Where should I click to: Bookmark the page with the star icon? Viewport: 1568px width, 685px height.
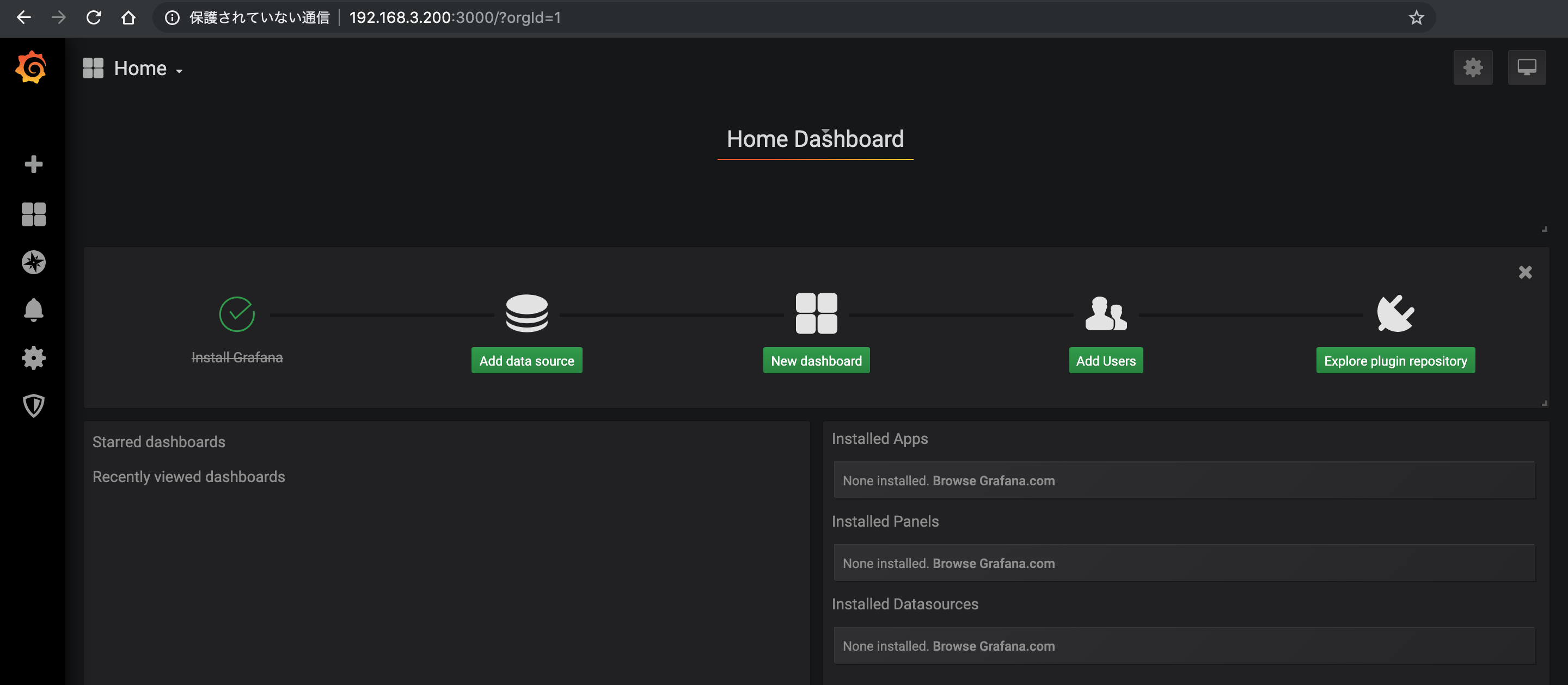[1417, 17]
